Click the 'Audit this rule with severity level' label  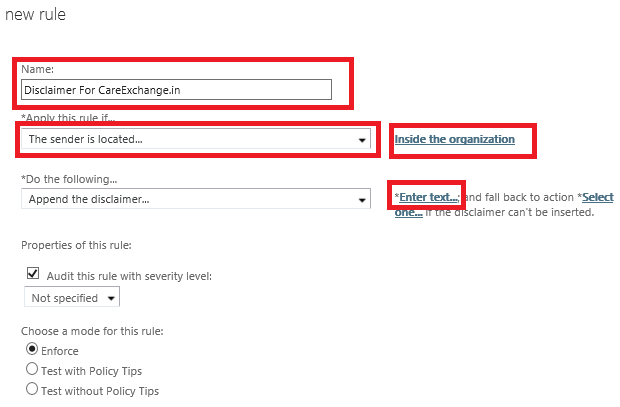point(129,276)
